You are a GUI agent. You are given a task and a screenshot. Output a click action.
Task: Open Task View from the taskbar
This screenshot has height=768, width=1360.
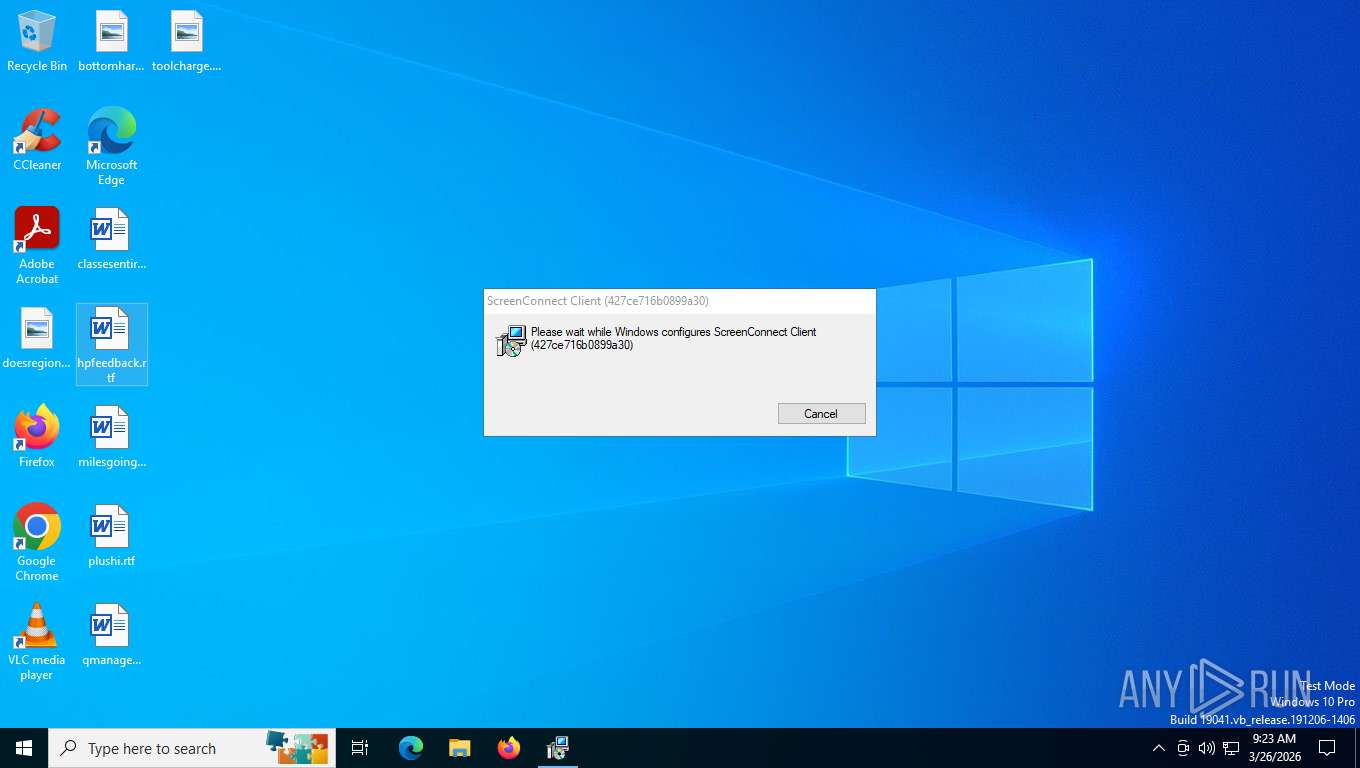(360, 748)
